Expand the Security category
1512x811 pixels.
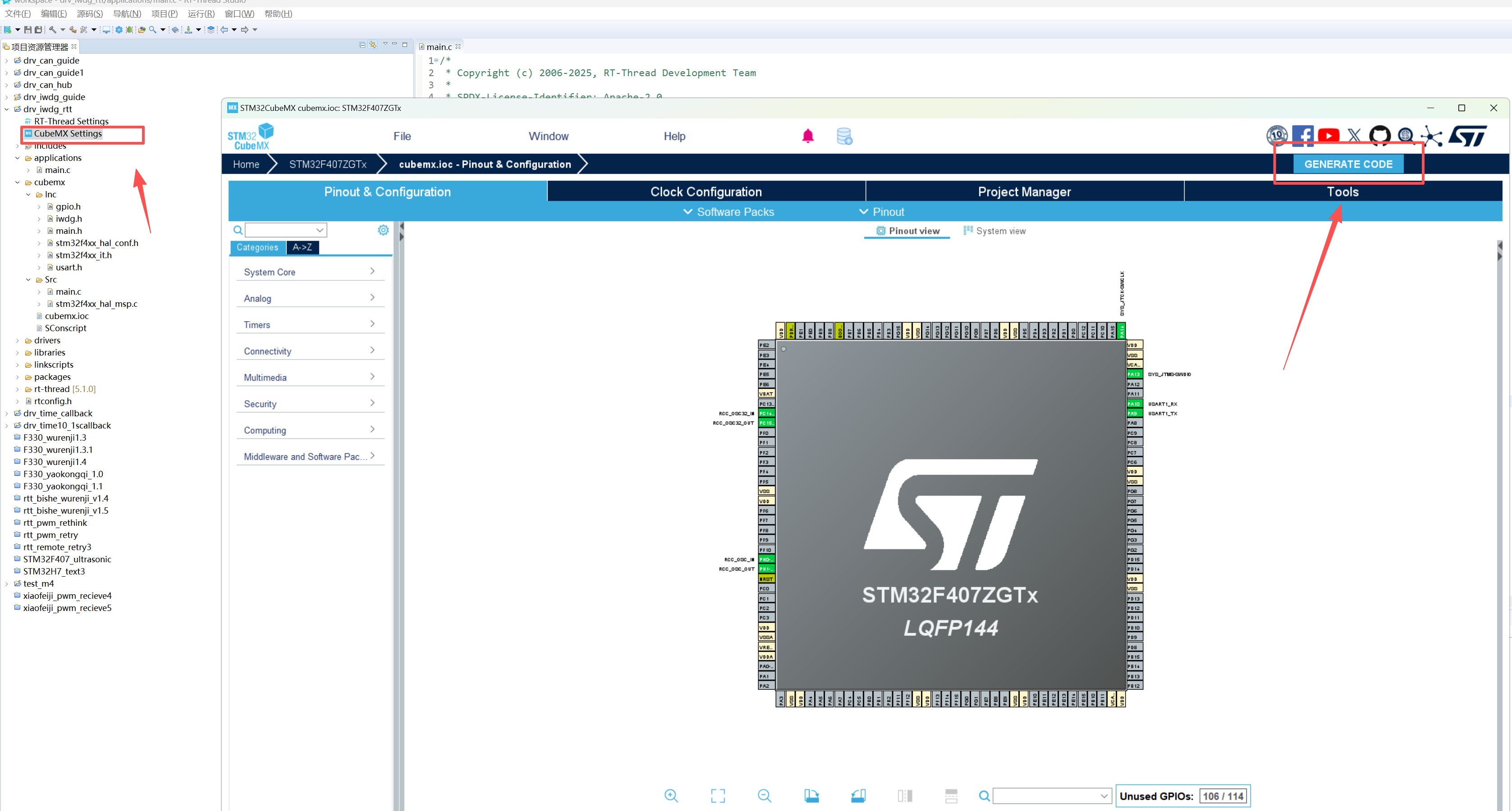coord(310,404)
